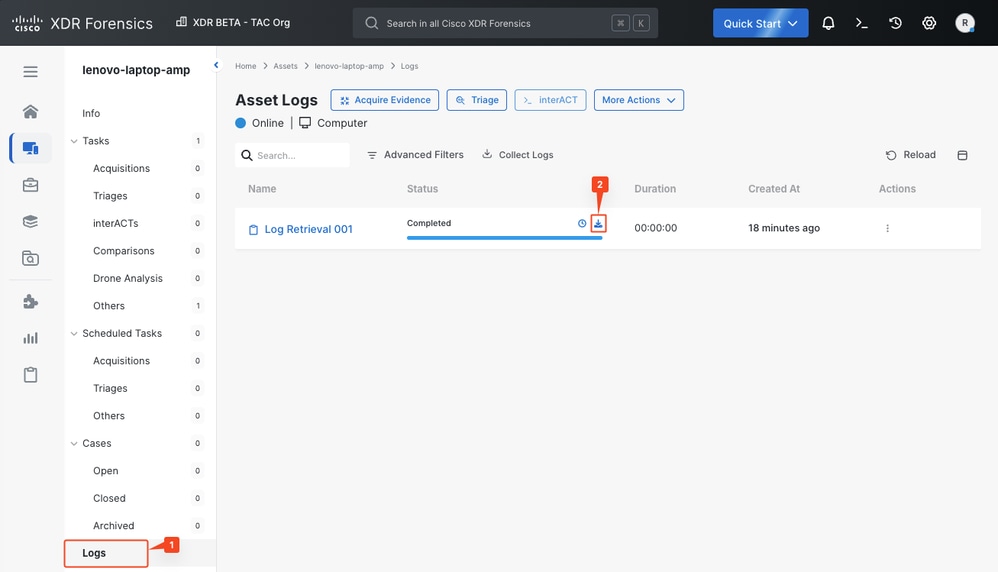
Task: Focus the global Cisco XDR Forensics search
Action: tap(505, 23)
